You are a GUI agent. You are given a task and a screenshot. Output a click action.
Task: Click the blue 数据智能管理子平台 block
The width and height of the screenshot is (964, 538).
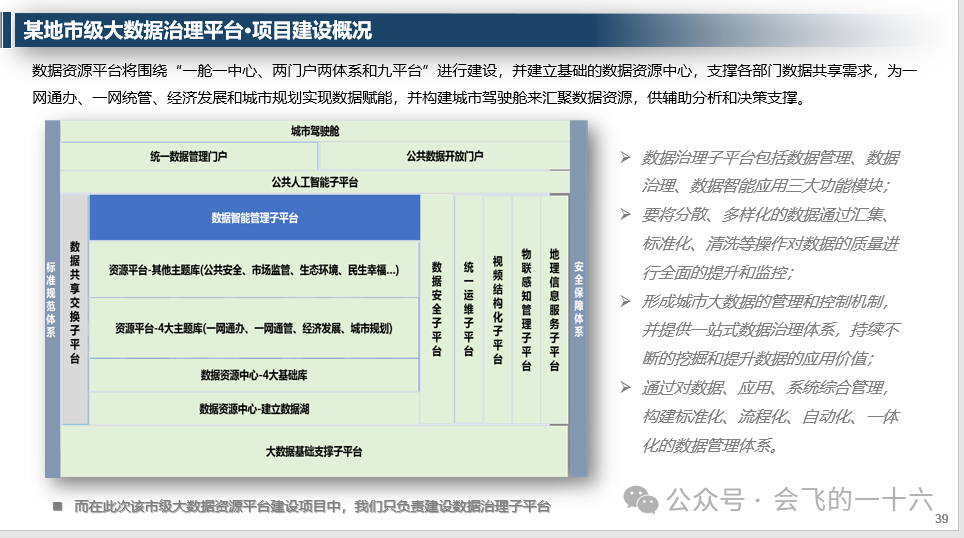[x=255, y=218]
